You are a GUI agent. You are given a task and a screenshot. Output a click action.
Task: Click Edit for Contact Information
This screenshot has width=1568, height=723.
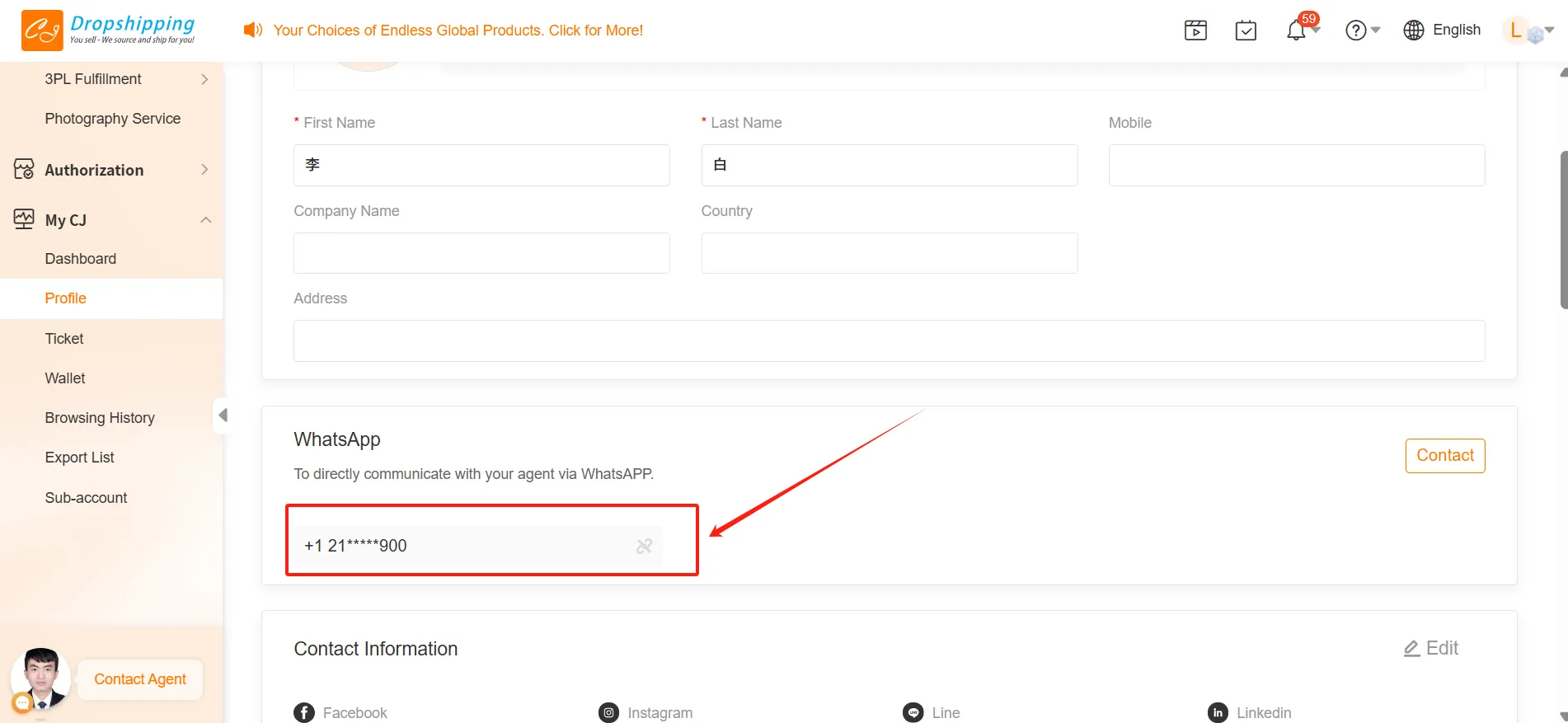coord(1431,648)
